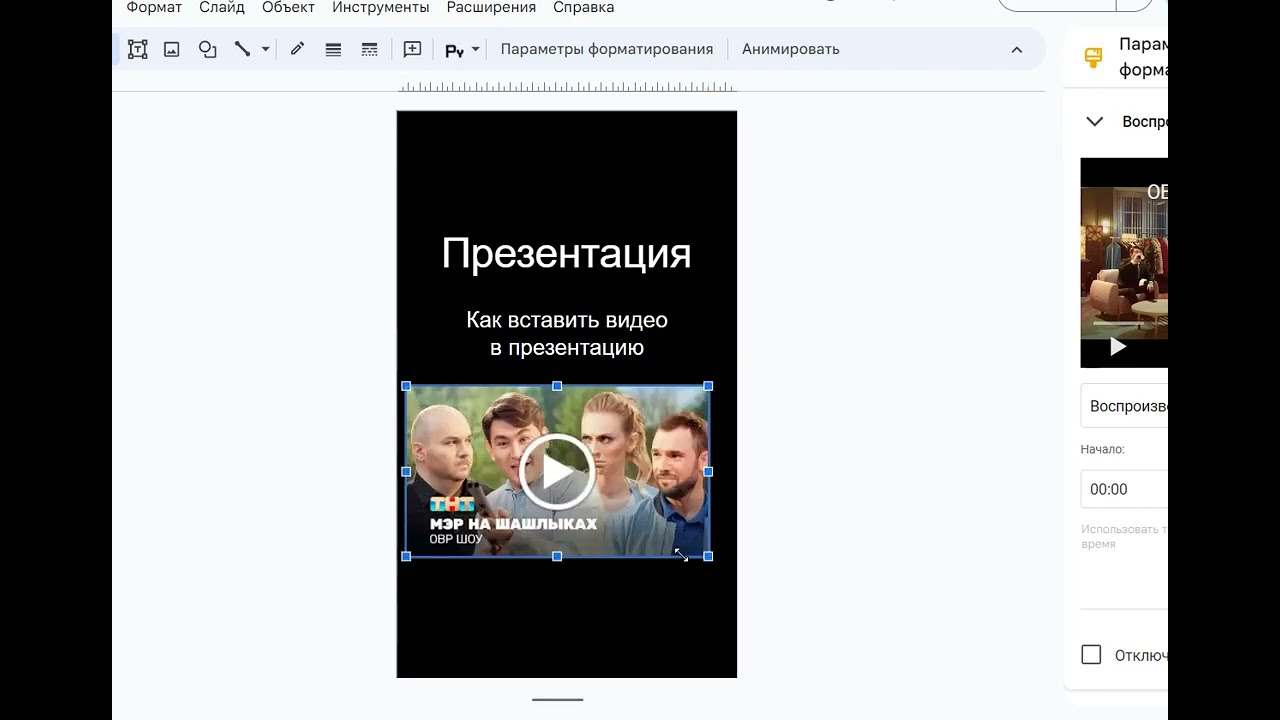Select the Text box tool
The width and height of the screenshot is (1280, 720).
click(138, 49)
